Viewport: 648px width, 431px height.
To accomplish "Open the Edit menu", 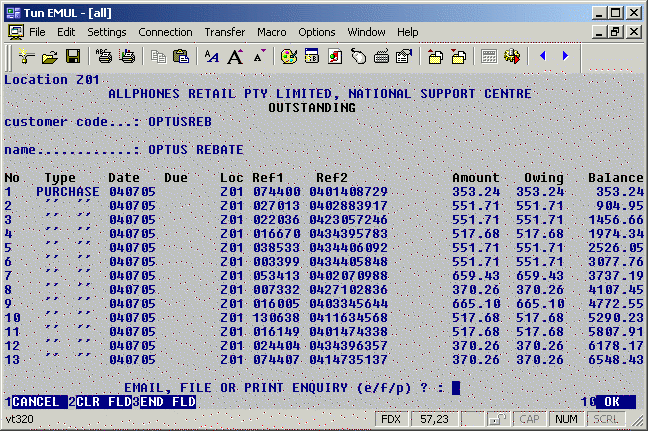I will 66,32.
